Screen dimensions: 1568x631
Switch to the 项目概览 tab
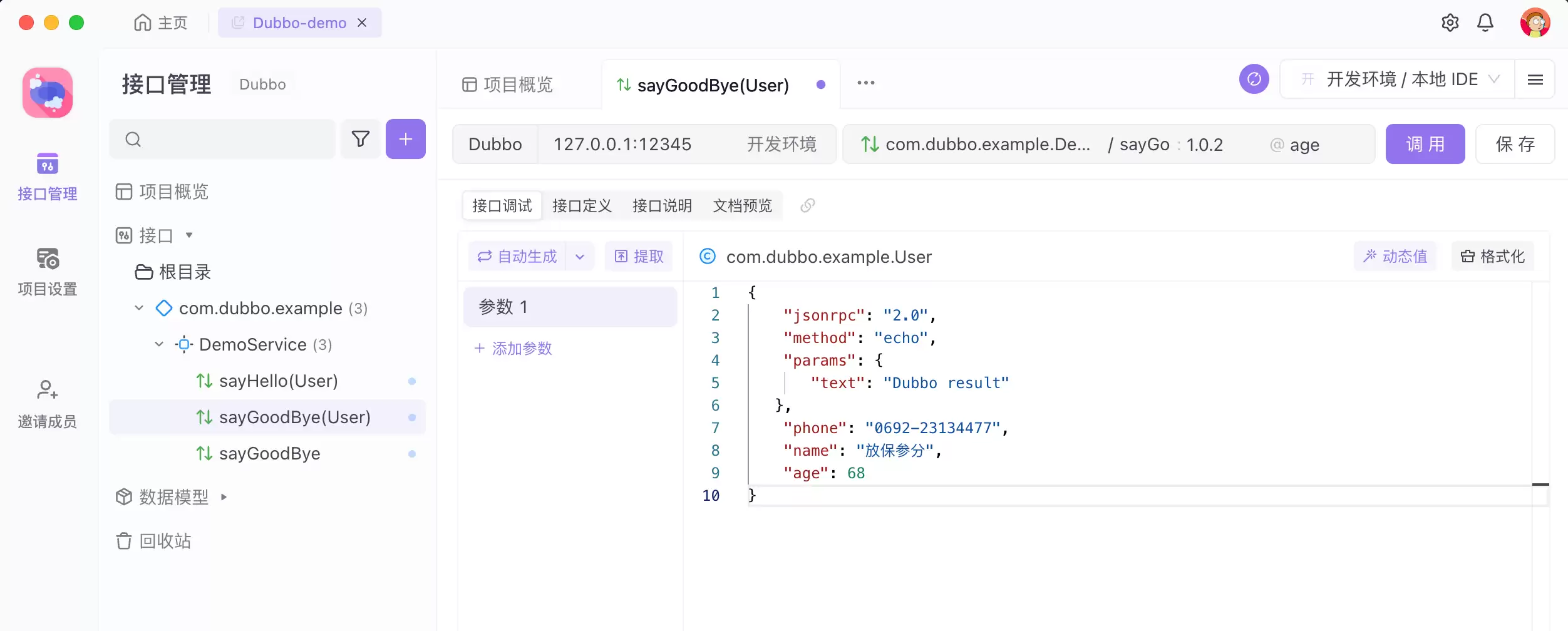pyautogui.click(x=507, y=85)
